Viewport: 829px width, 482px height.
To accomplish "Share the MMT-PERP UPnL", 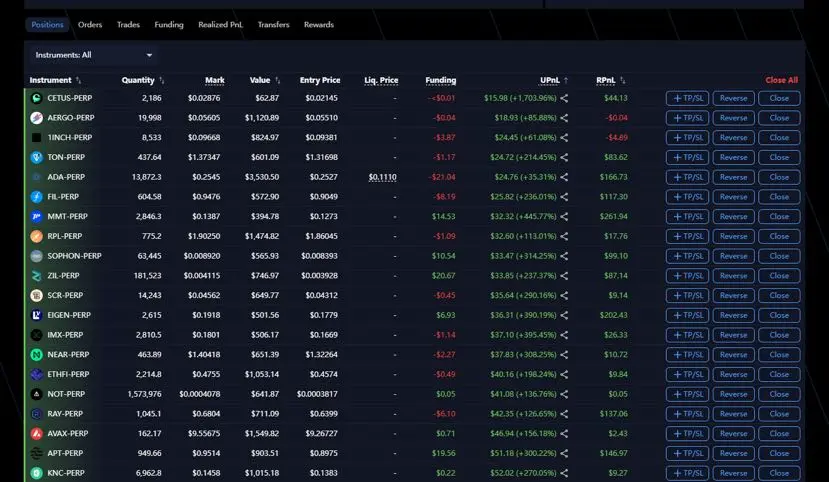I will coord(564,217).
